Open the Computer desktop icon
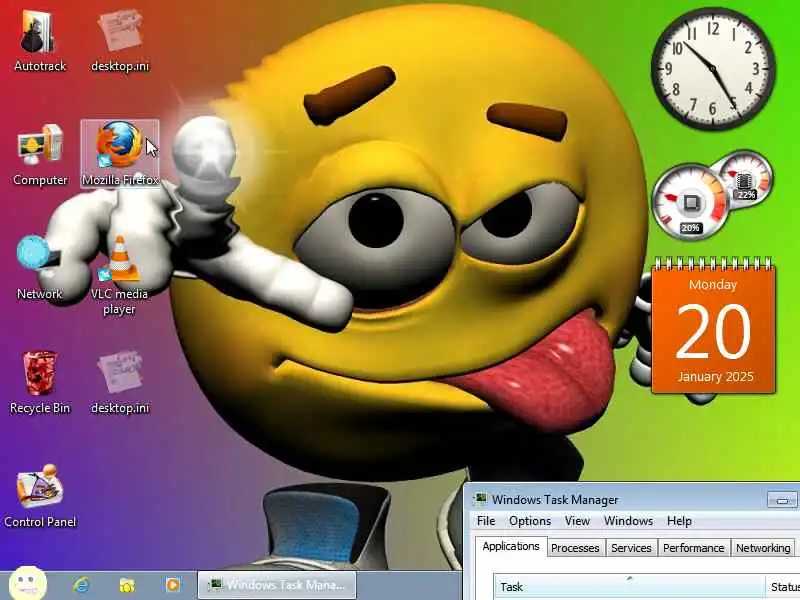The width and height of the screenshot is (800, 600). [40, 155]
